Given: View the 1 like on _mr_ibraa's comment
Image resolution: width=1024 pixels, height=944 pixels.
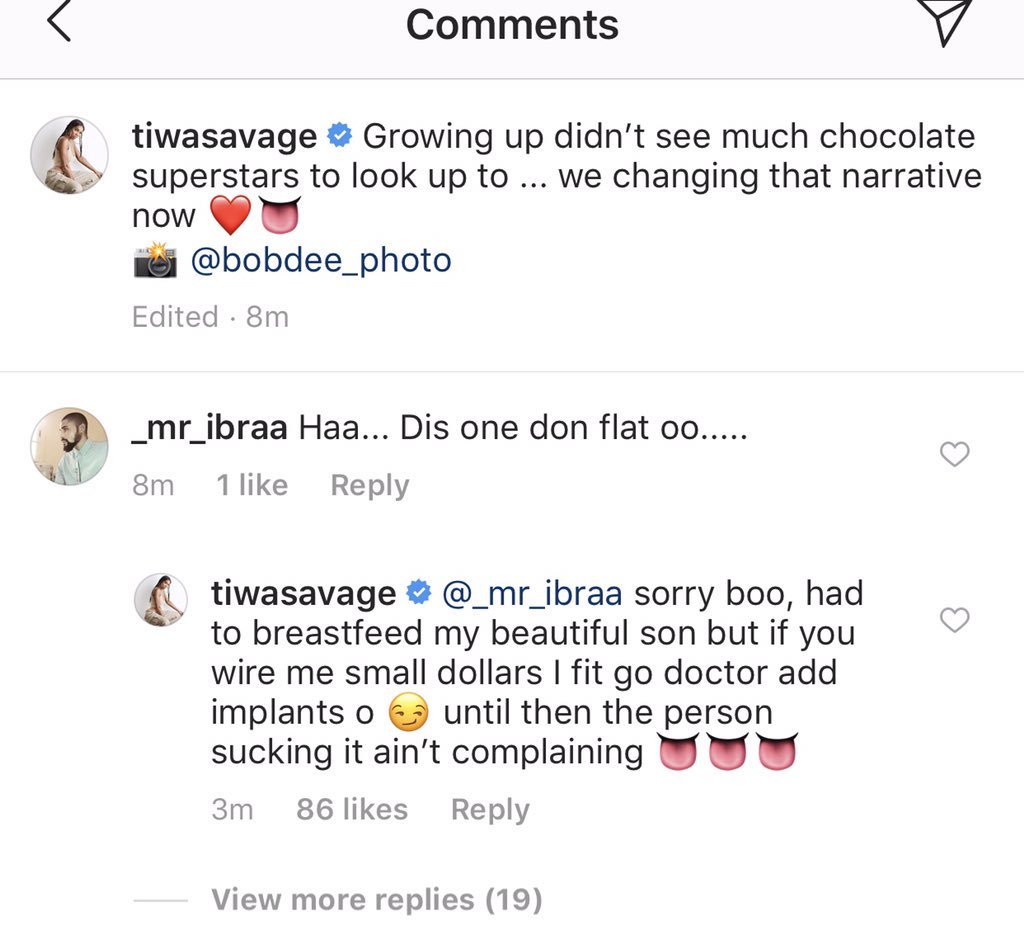Looking at the screenshot, I should click(x=252, y=486).
